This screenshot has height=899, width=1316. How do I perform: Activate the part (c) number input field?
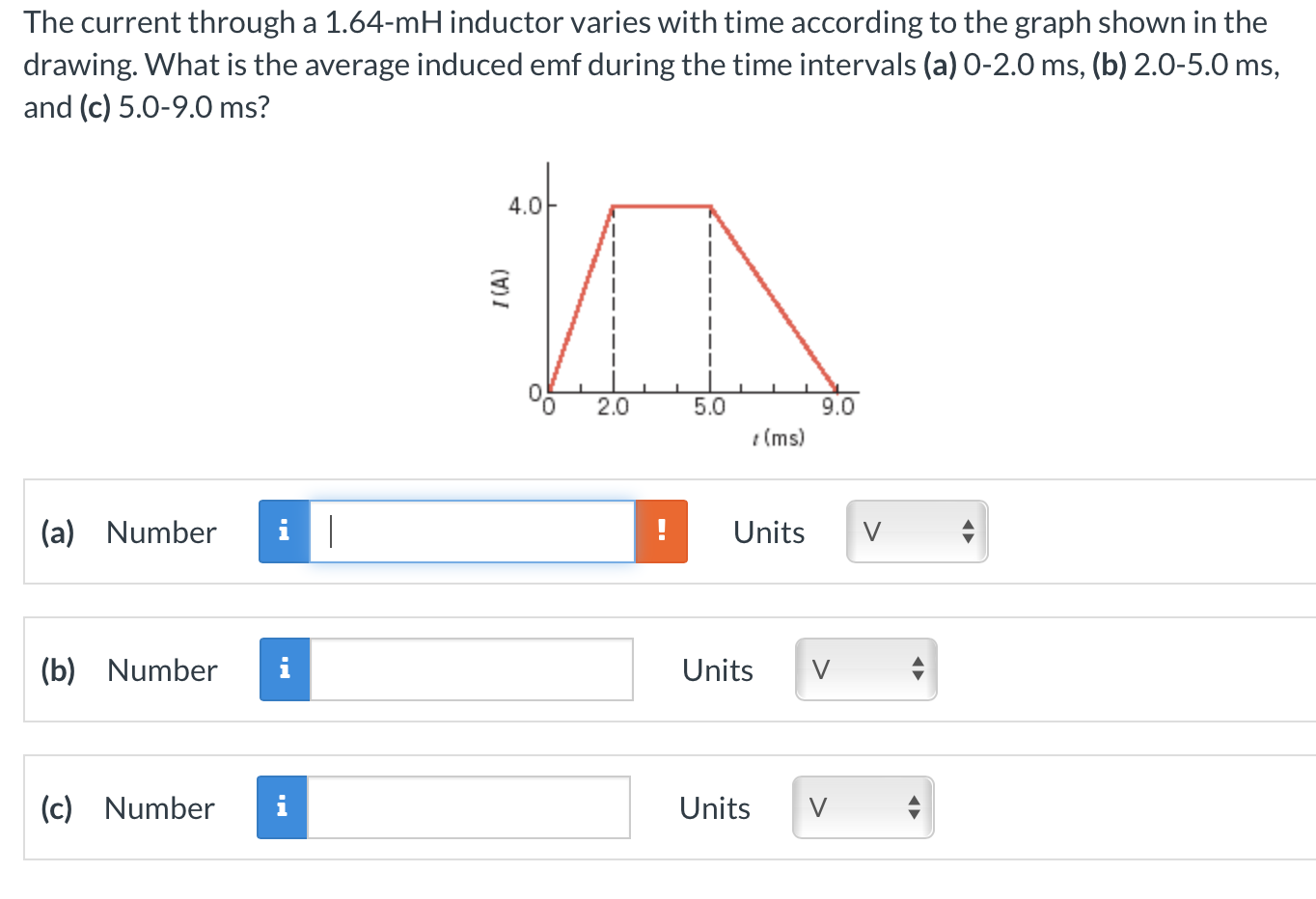(x=469, y=807)
